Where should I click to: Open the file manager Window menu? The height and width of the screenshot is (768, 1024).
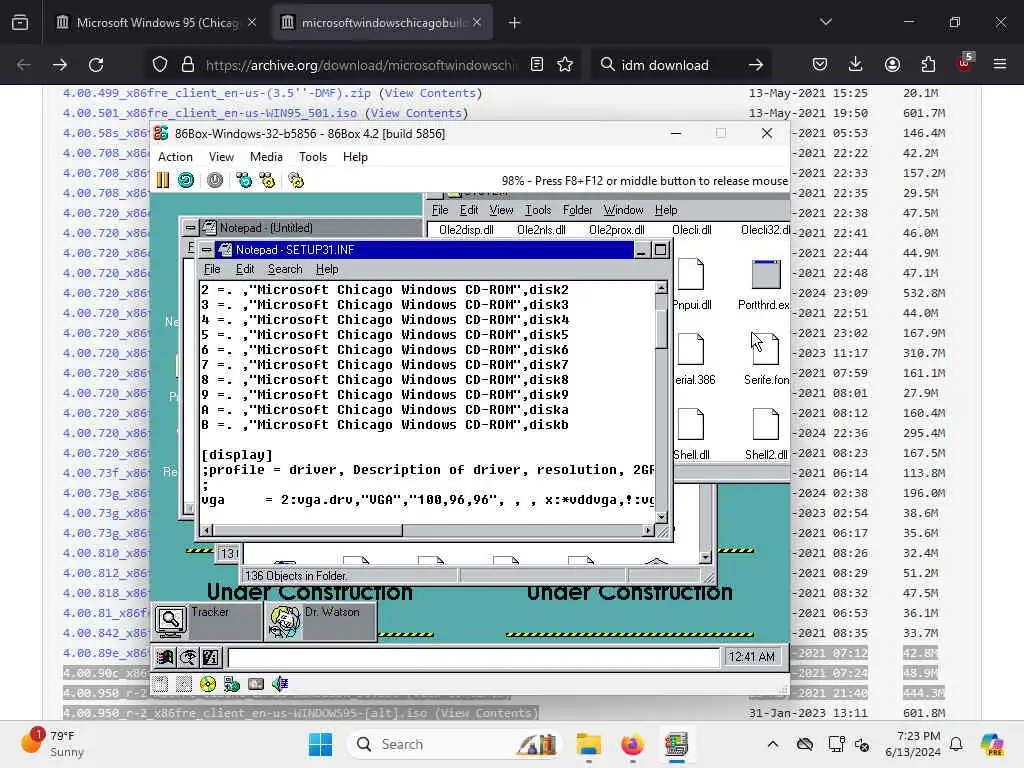623,210
